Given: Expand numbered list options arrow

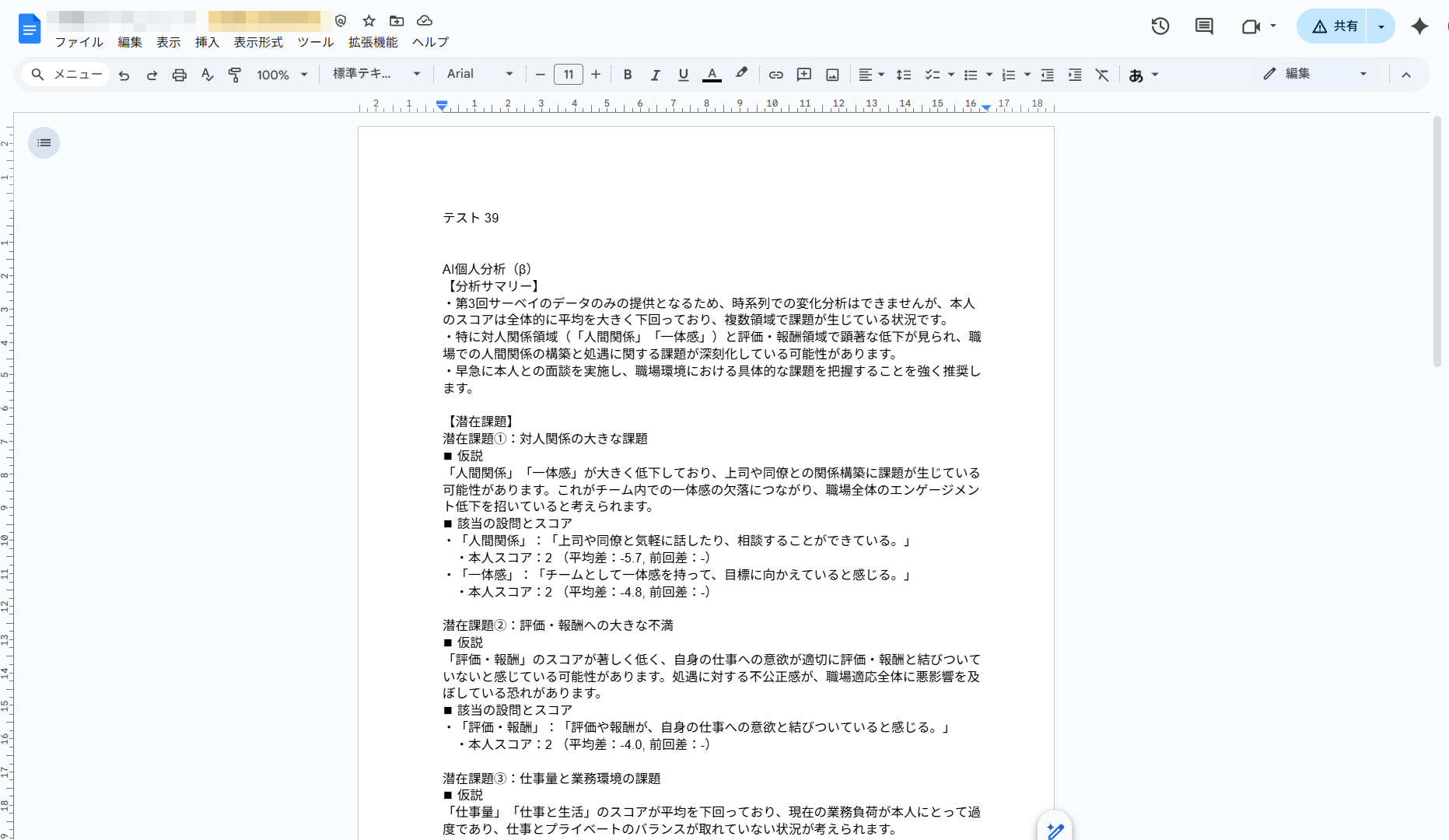Looking at the screenshot, I should coord(1027,75).
